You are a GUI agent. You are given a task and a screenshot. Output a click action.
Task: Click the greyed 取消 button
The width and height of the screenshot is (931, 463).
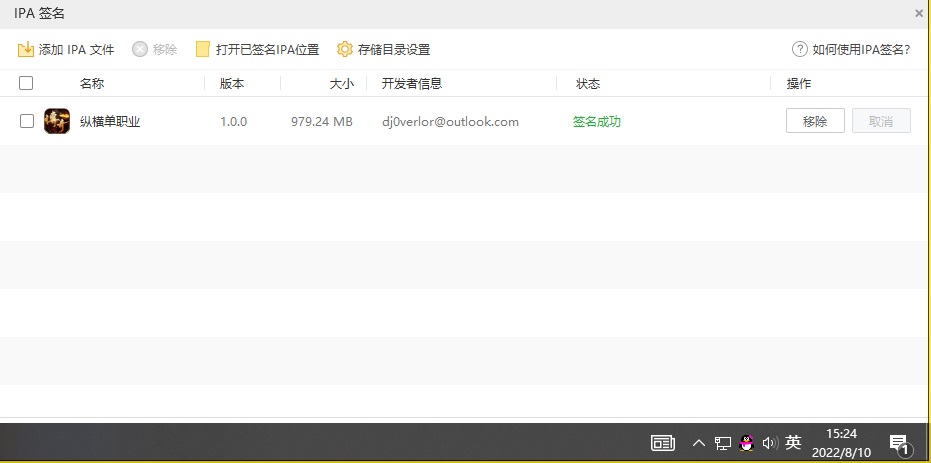[x=881, y=121]
